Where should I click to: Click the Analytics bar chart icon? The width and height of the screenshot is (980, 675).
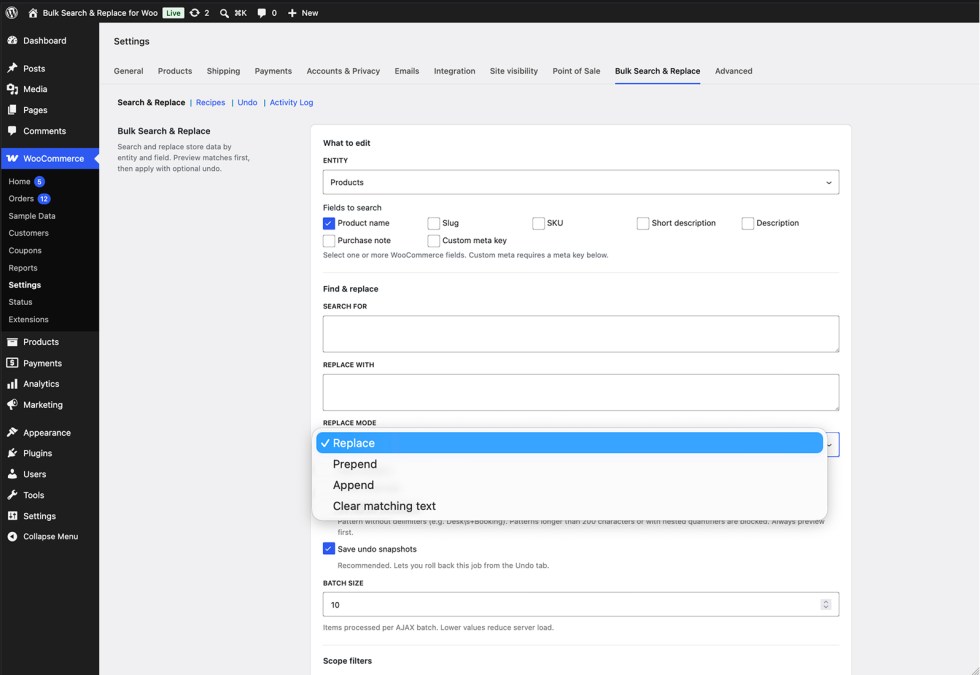[x=12, y=384]
